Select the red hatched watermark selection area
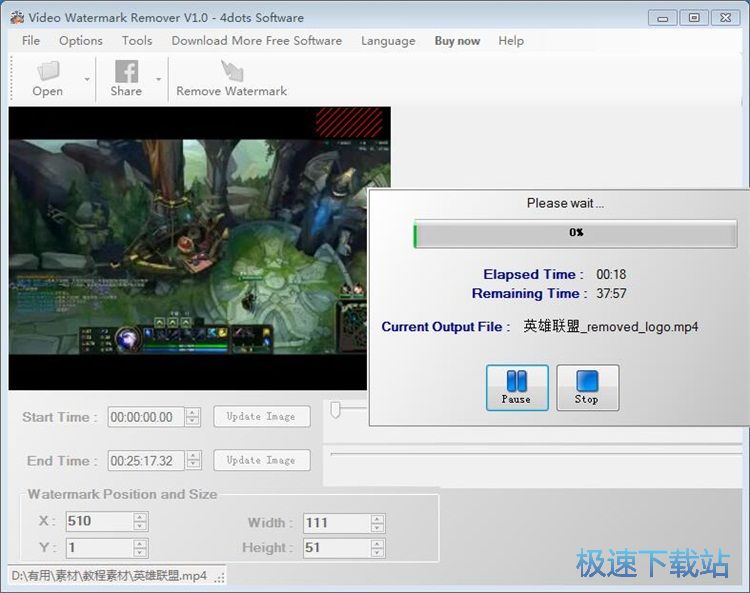 pos(349,123)
